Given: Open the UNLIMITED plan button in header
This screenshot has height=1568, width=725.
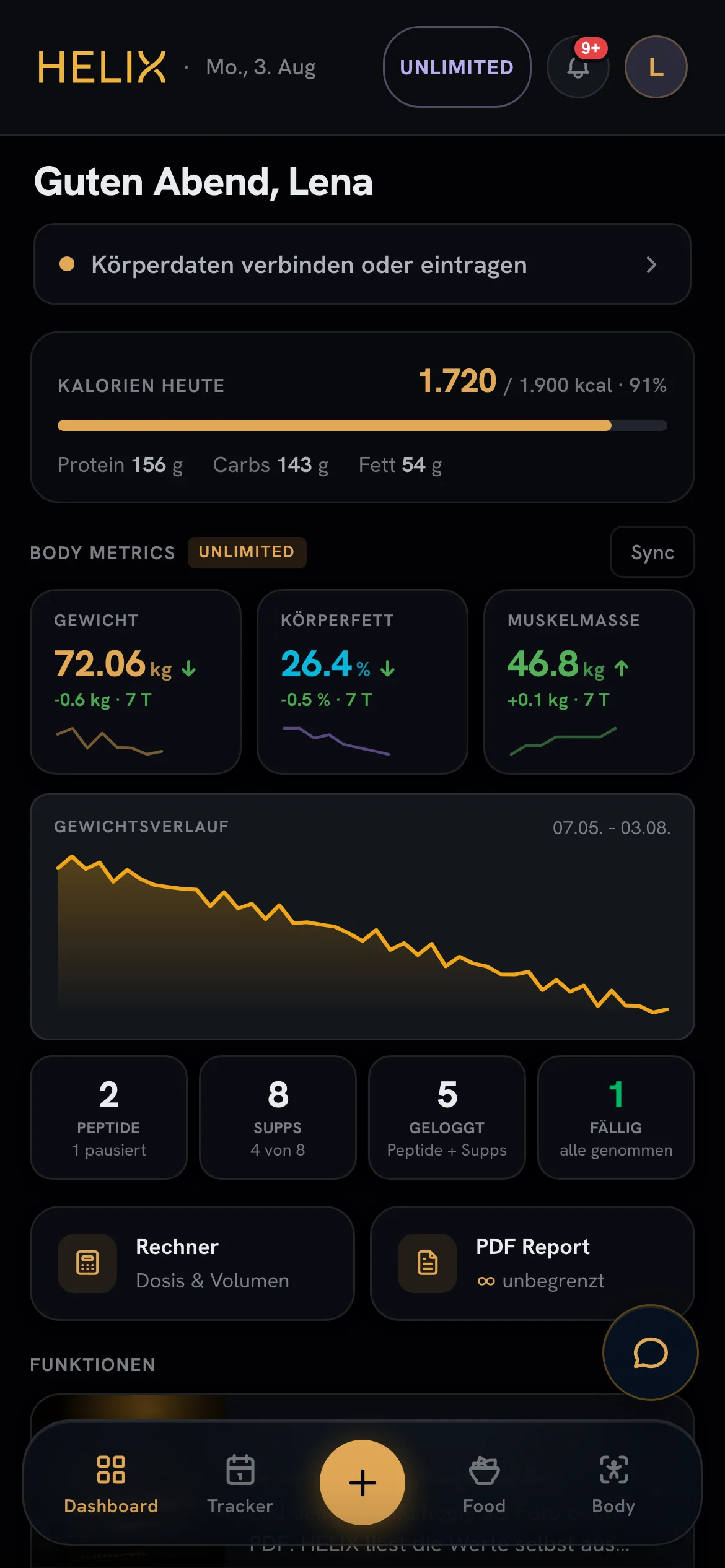Looking at the screenshot, I should (457, 67).
